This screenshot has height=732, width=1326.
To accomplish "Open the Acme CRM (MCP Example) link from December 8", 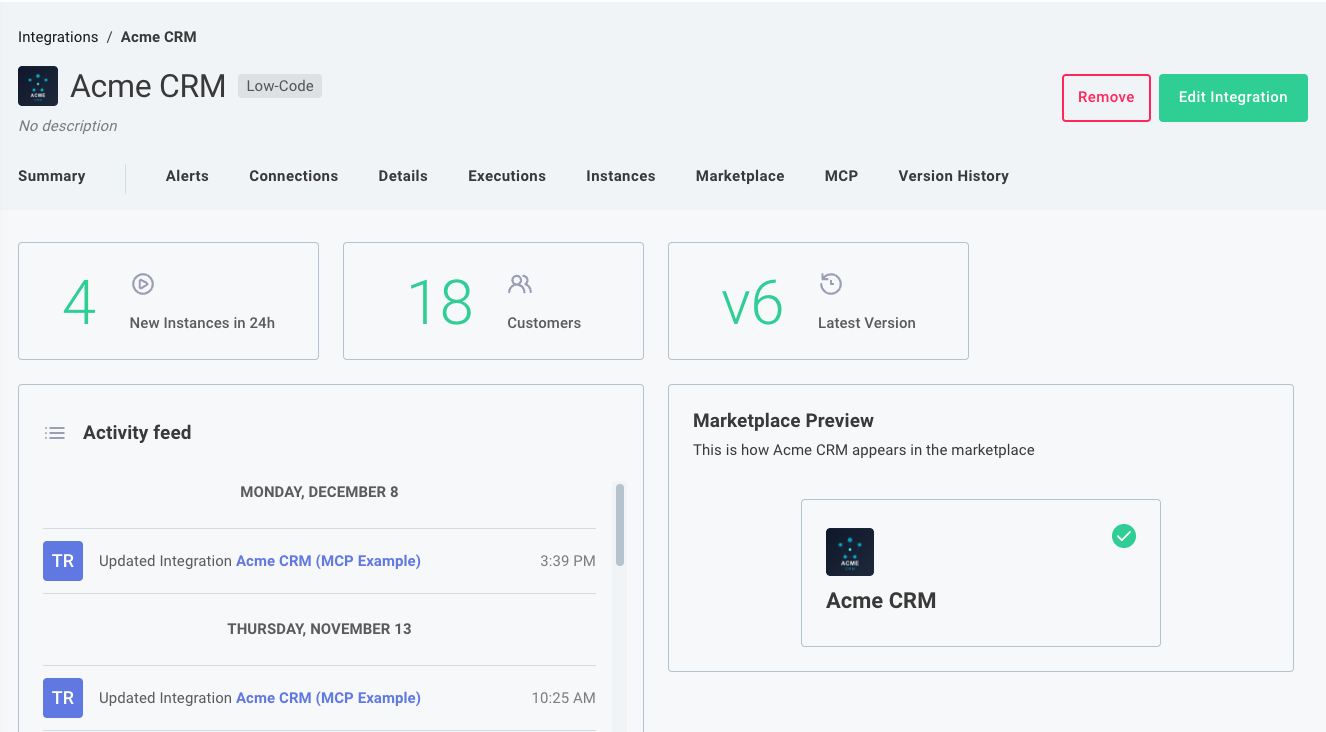I will [x=328, y=561].
